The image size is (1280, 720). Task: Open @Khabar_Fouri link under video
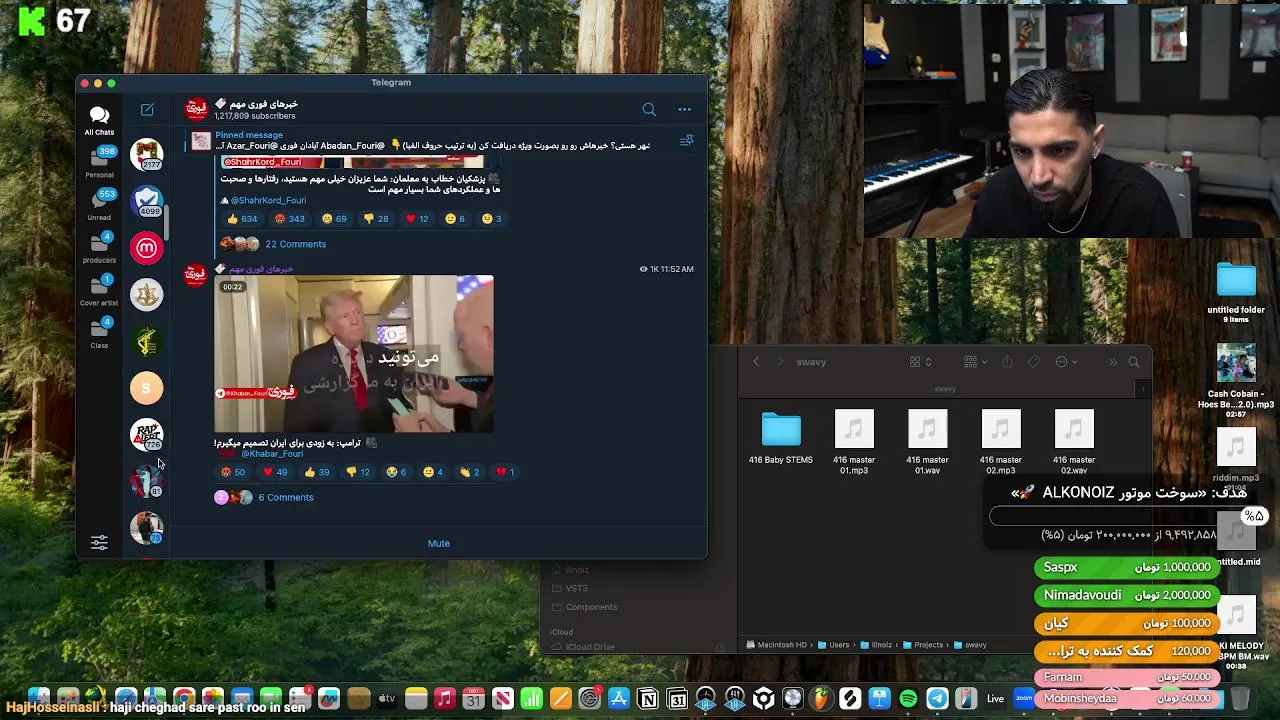(x=272, y=454)
